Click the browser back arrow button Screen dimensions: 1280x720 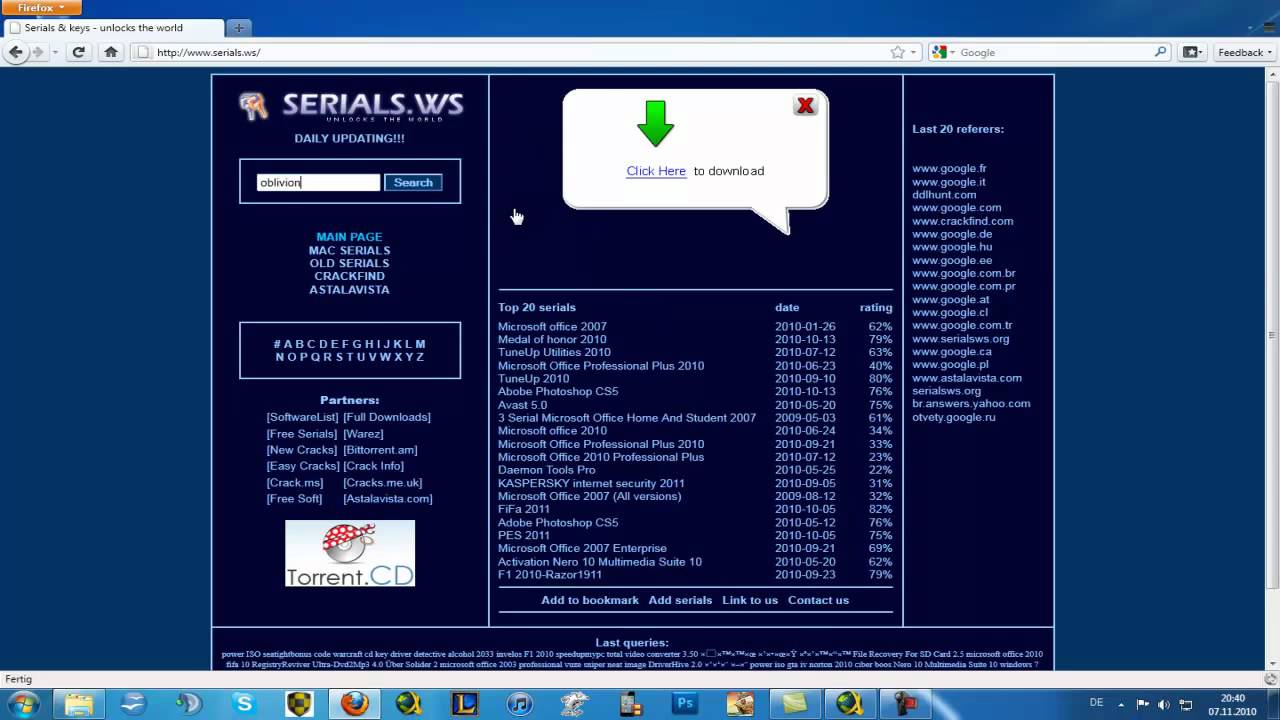[x=16, y=52]
